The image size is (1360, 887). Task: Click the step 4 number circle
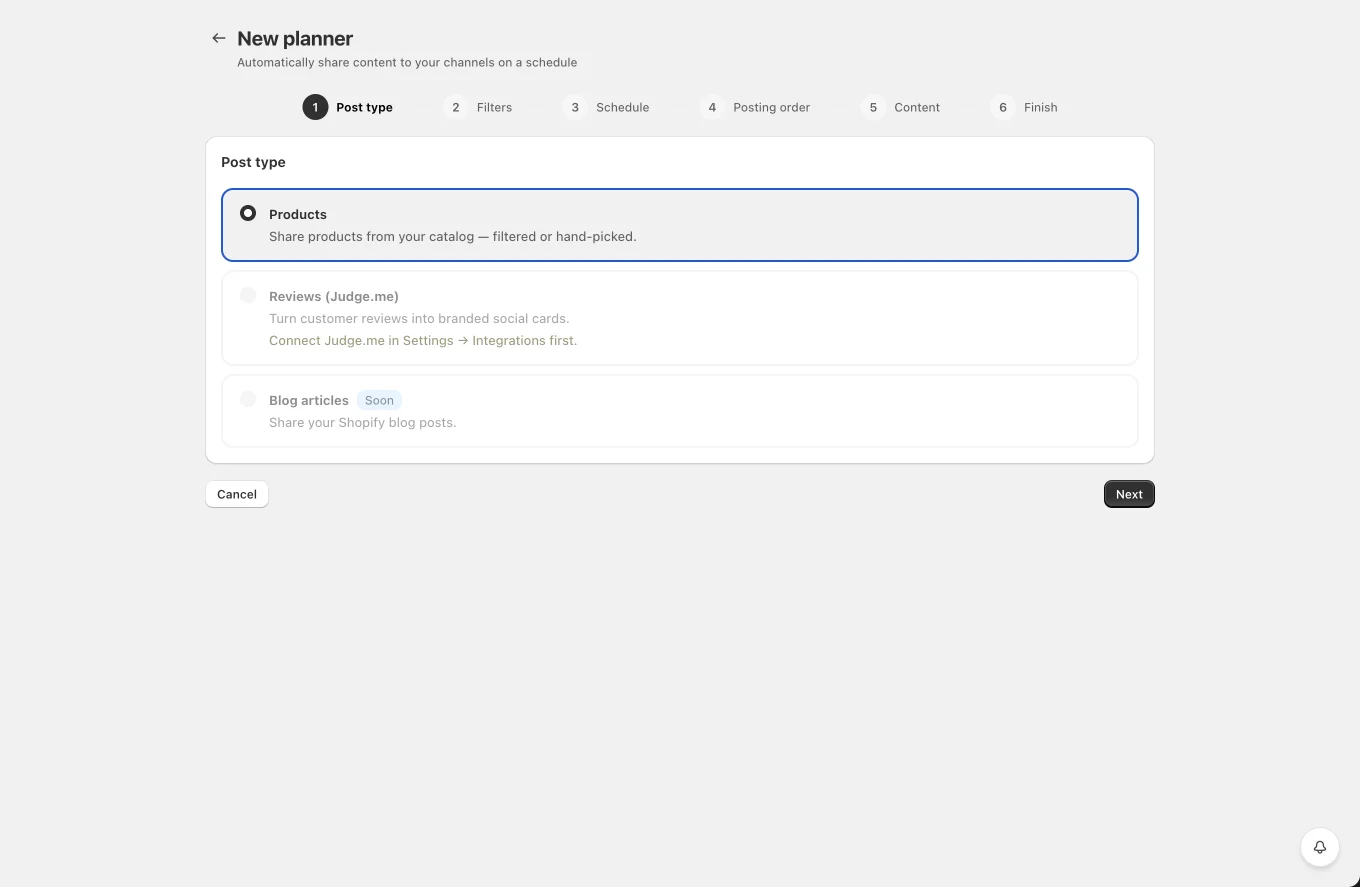(712, 107)
